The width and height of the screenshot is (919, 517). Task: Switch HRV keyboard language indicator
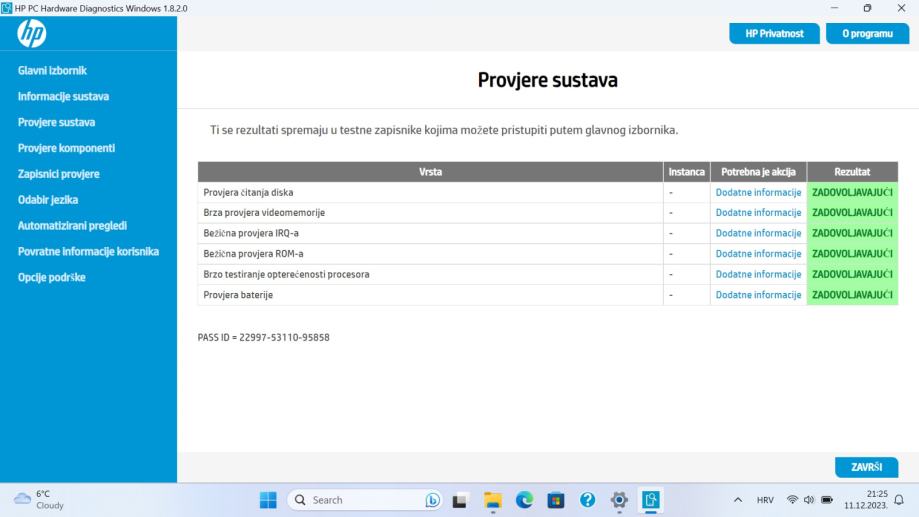[765, 500]
